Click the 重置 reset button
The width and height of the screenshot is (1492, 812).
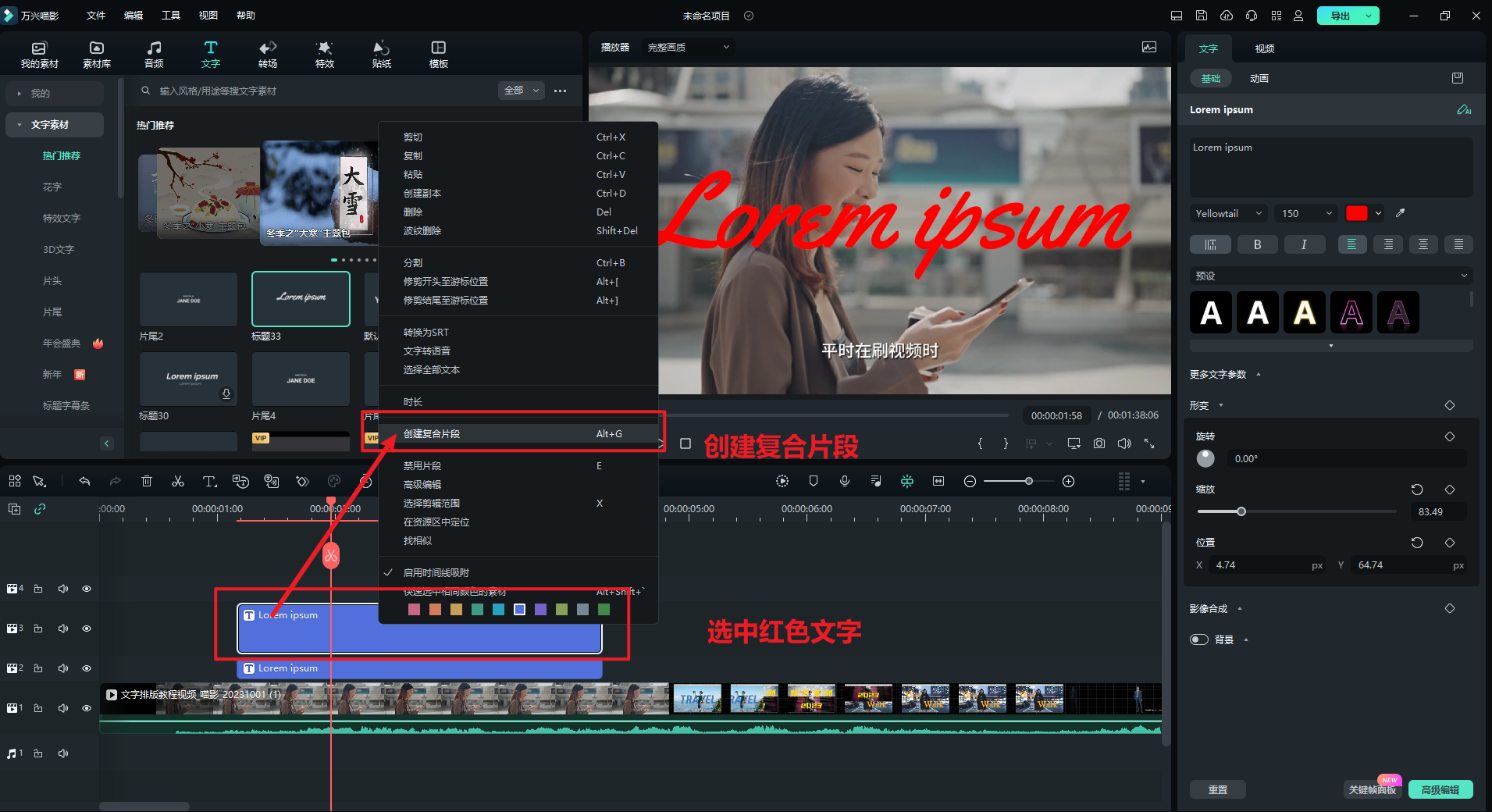pyautogui.click(x=1218, y=789)
